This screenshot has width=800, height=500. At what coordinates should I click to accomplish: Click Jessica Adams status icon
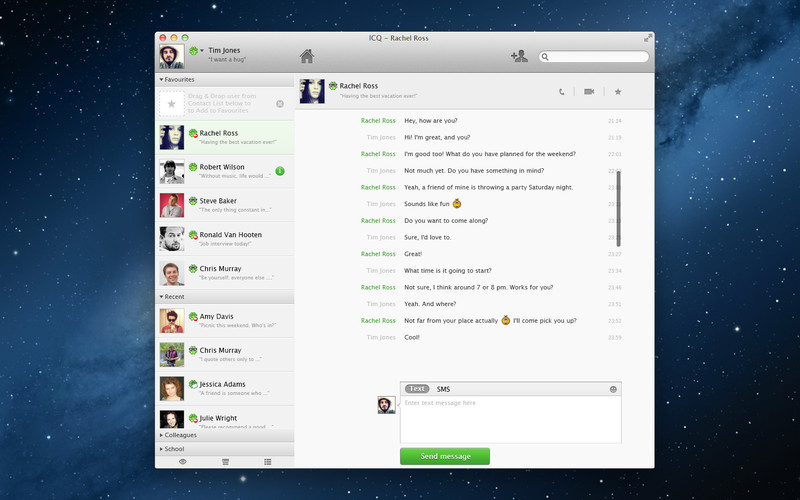pyautogui.click(x=193, y=384)
